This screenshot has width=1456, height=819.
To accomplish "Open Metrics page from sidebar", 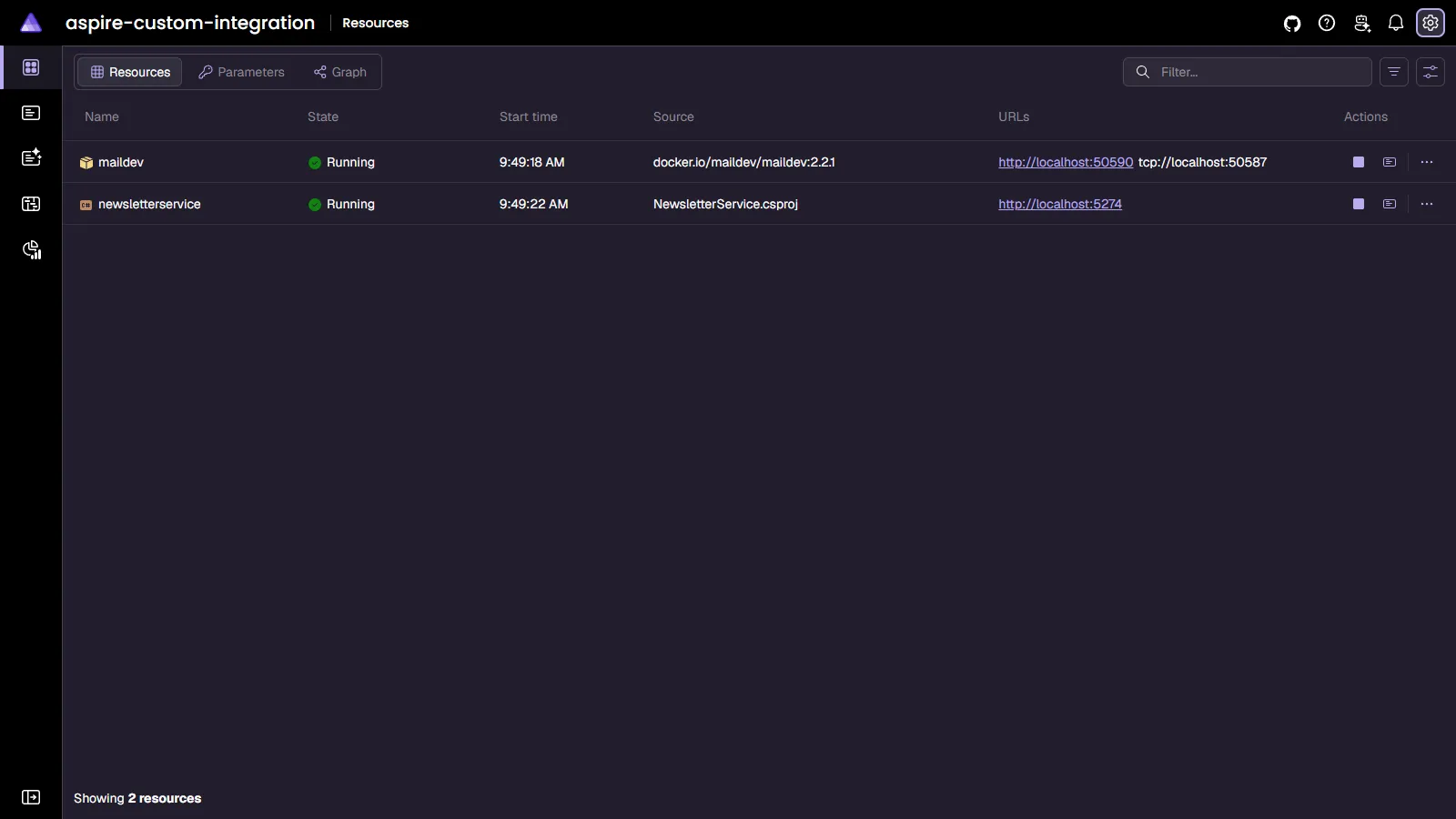I will coord(32,250).
